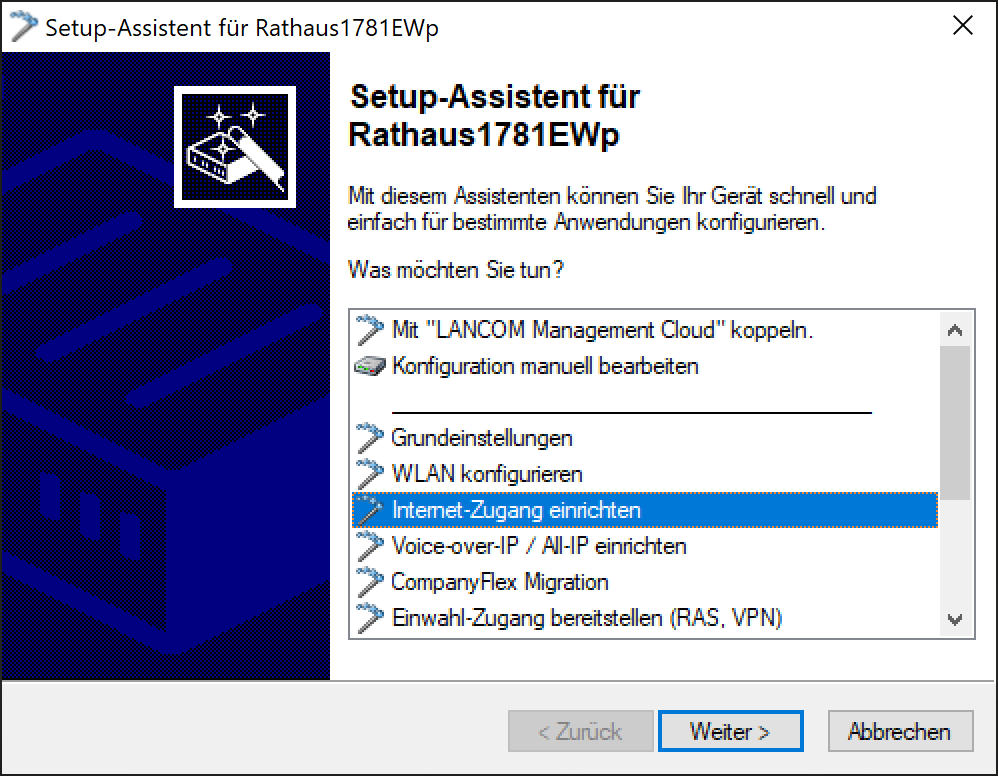Click the device icon beside Konfiguration manuell bearbeiten
998x776 pixels.
tap(369, 366)
